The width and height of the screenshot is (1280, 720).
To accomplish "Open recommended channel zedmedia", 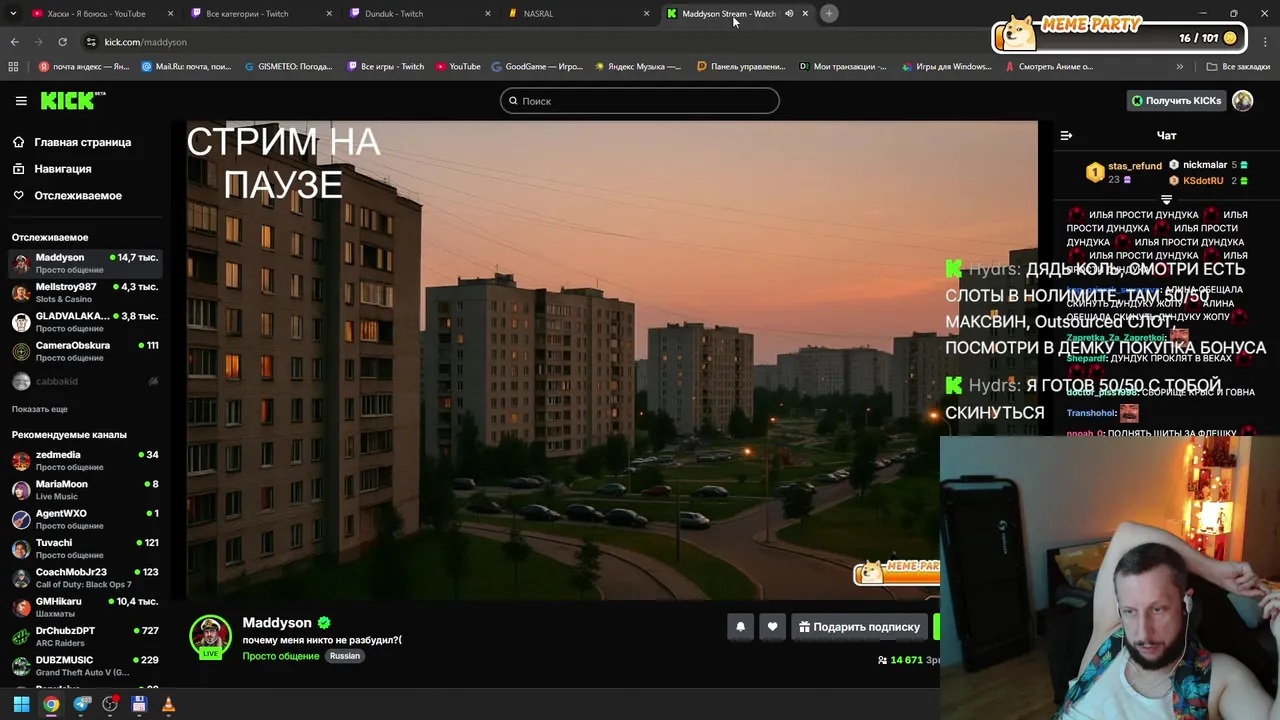I will (x=85, y=460).
